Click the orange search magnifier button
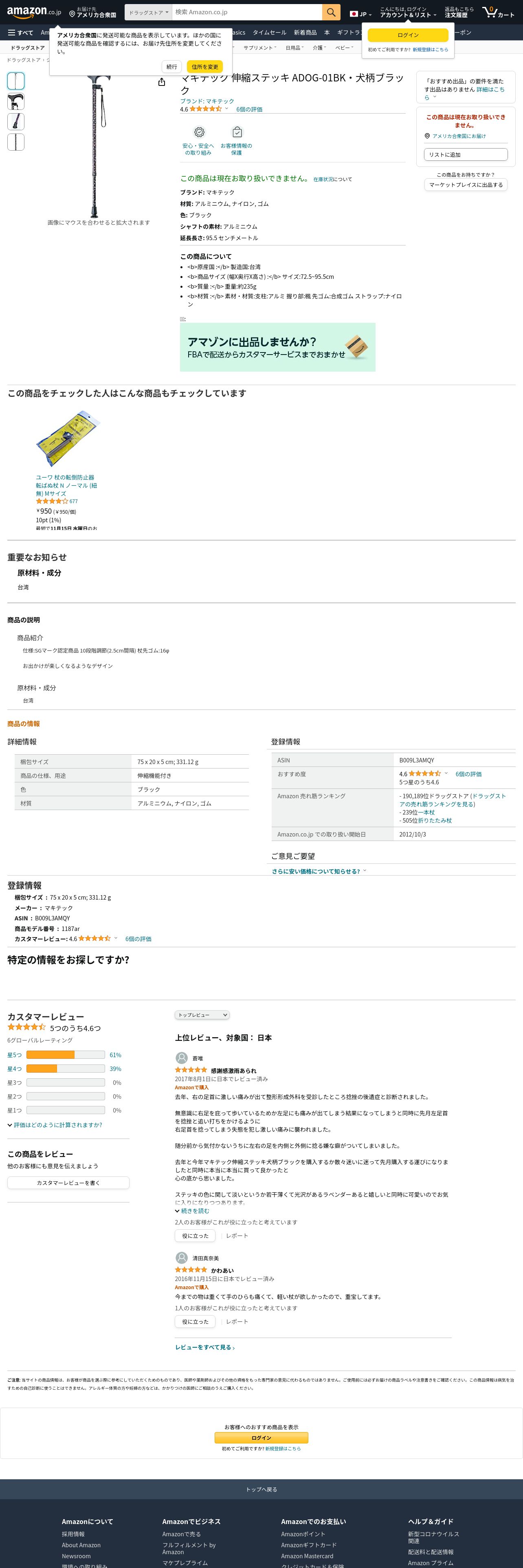This screenshot has height=1568, width=523. pyautogui.click(x=331, y=12)
